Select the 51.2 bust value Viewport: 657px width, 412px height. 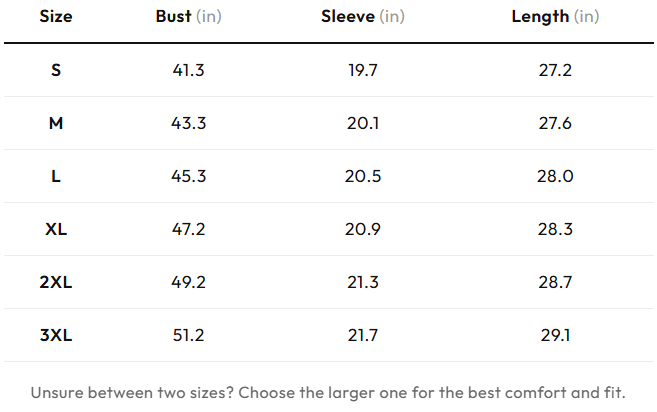click(x=189, y=335)
